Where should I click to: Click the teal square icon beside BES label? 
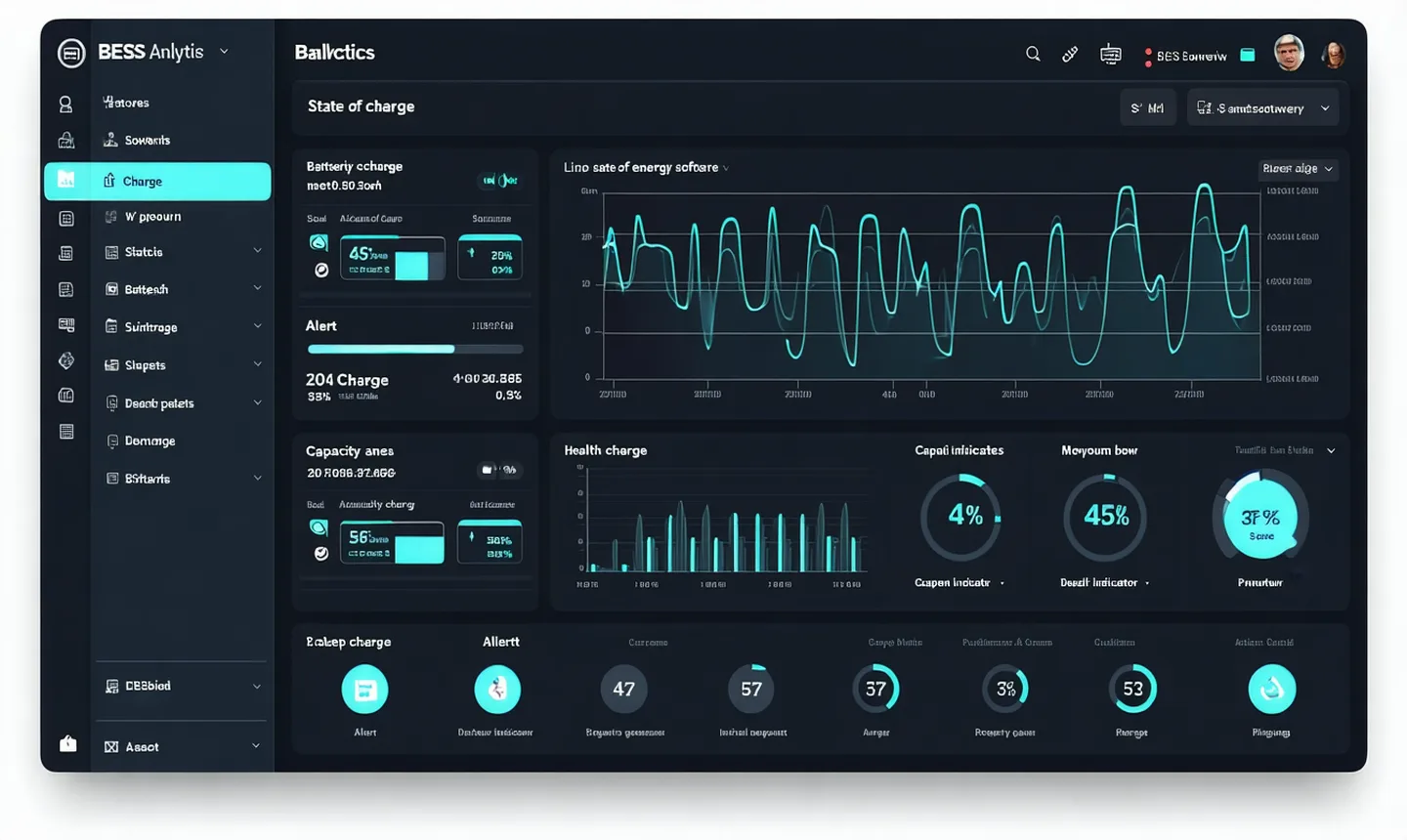coord(1248,55)
